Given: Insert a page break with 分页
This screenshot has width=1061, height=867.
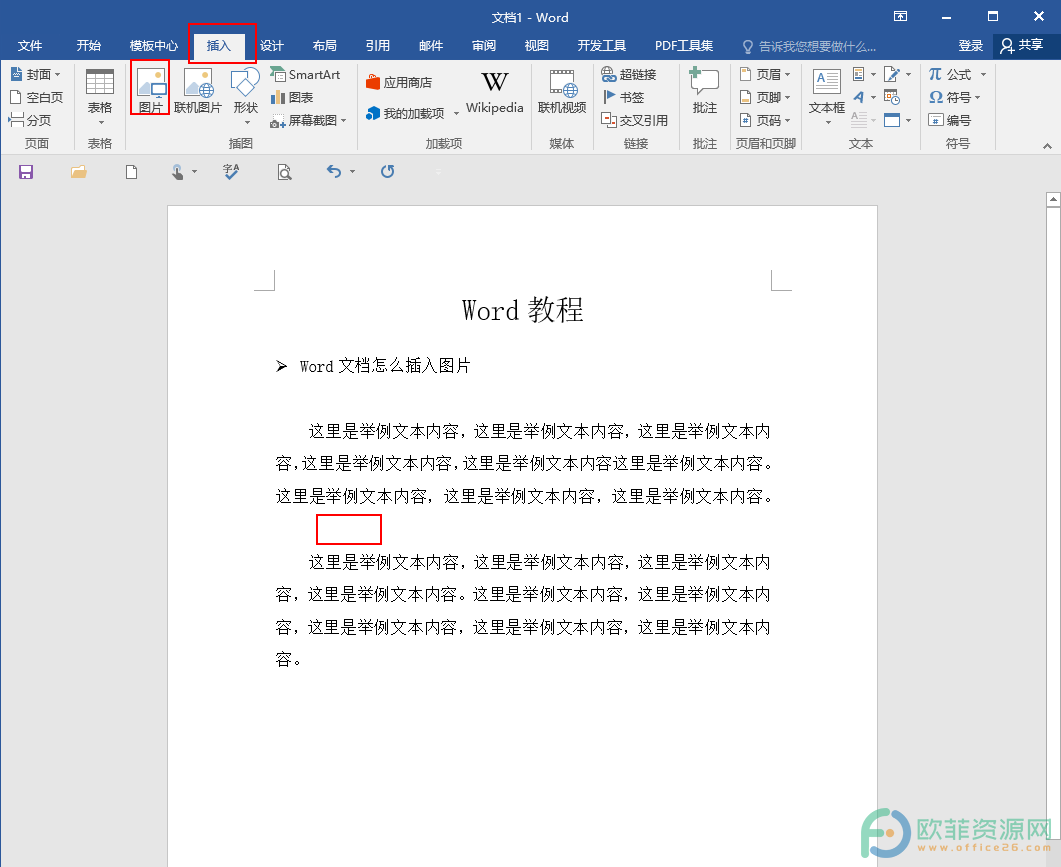Looking at the screenshot, I should [30, 120].
